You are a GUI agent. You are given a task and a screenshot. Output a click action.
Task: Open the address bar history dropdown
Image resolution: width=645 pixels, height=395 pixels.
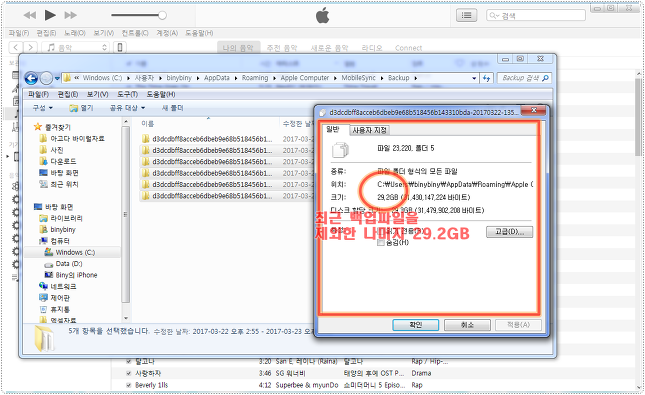pyautogui.click(x=474, y=78)
